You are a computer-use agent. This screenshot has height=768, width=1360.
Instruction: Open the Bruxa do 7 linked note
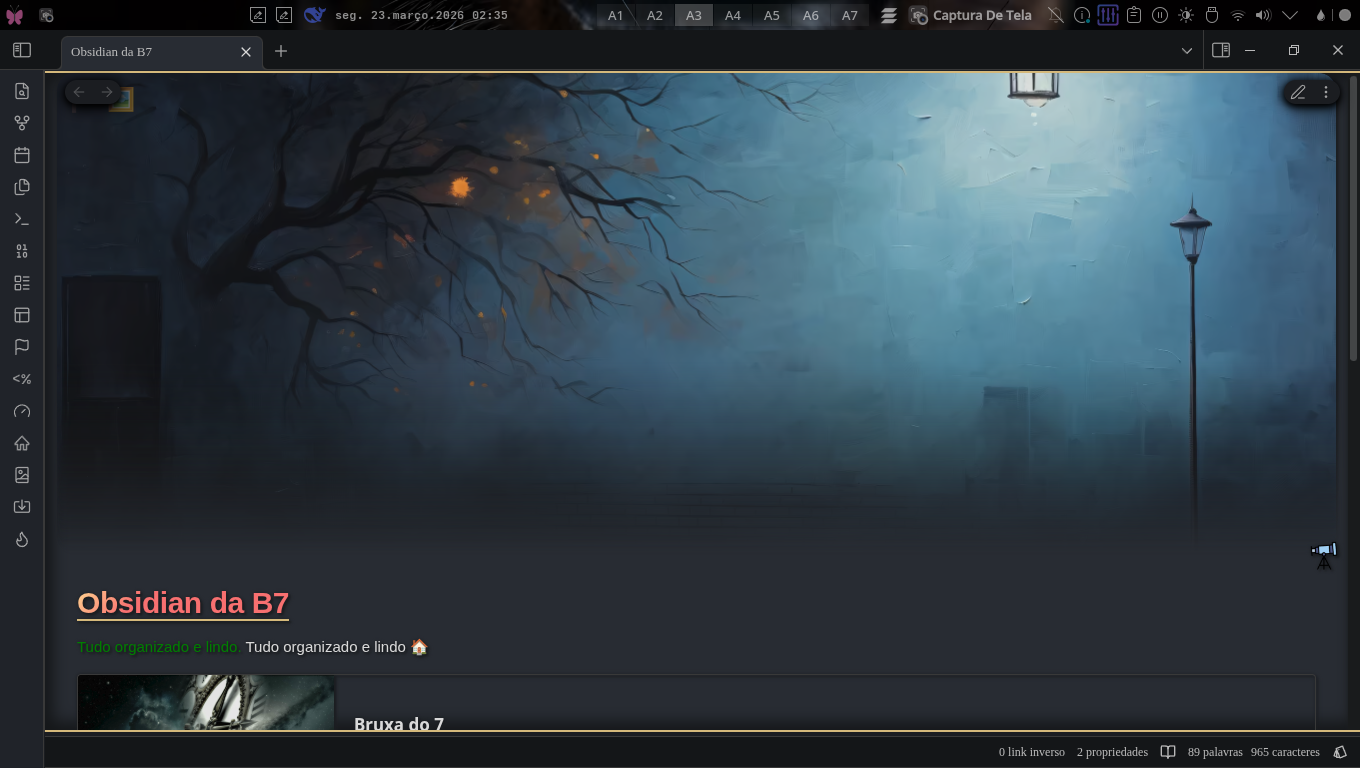coord(399,724)
